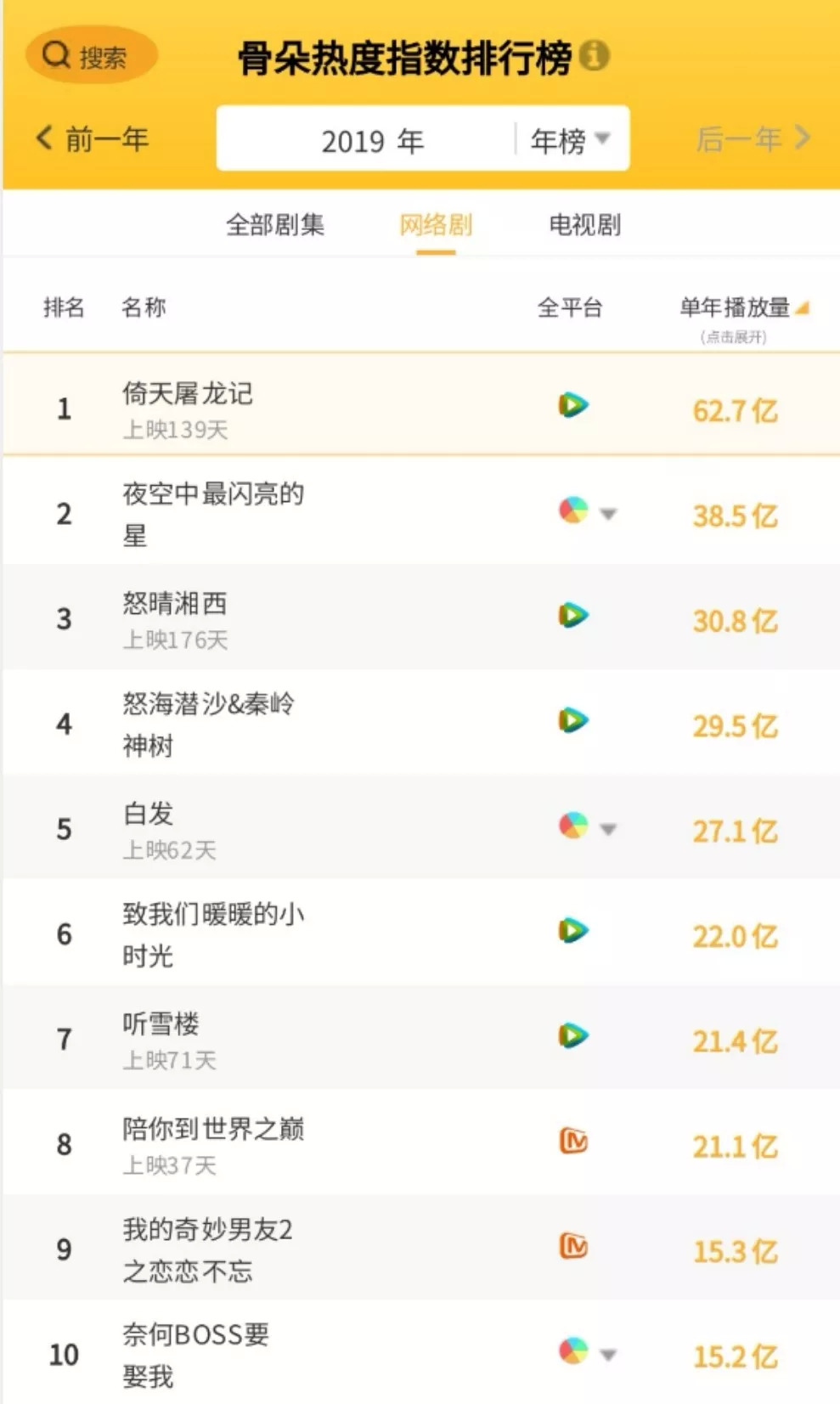Select the 网络剧 tab
Image resolution: width=840 pixels, height=1404 pixels.
[x=436, y=225]
